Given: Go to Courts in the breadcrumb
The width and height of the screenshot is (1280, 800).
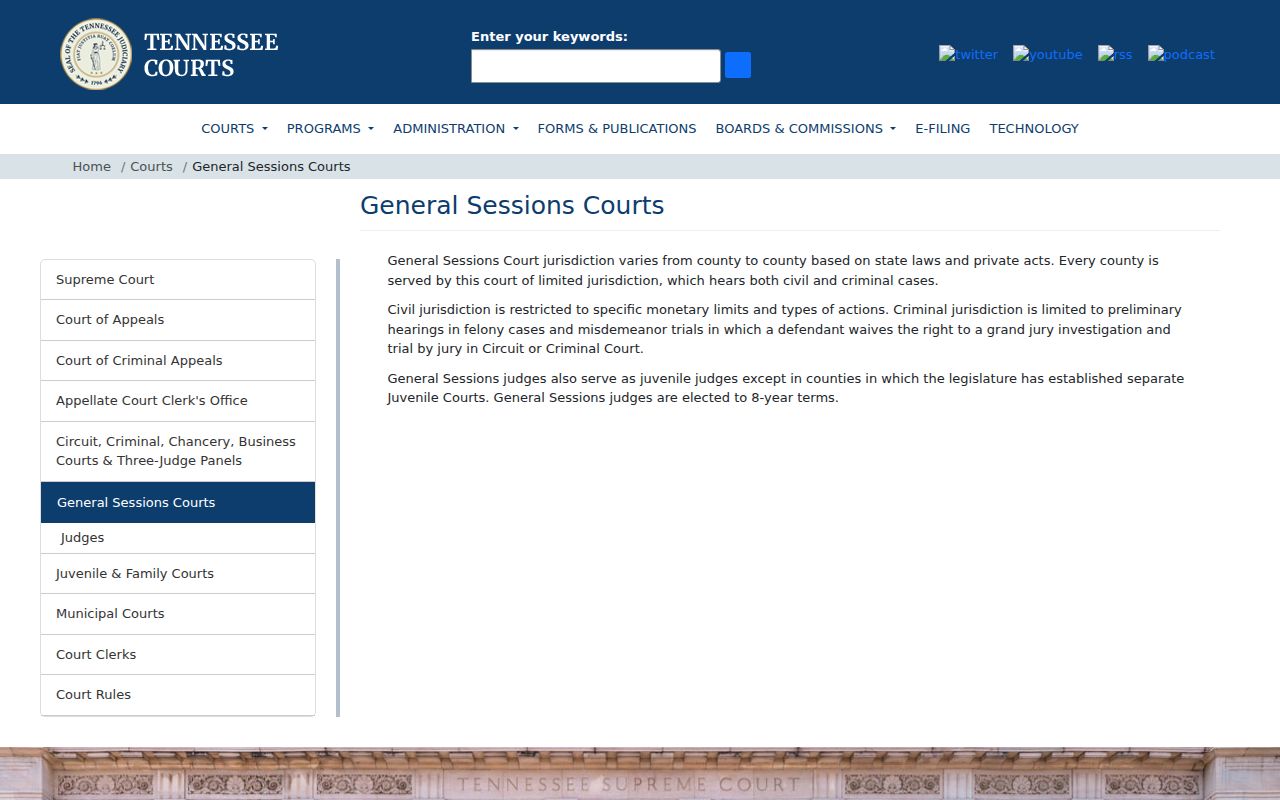Looking at the screenshot, I should 151,166.
